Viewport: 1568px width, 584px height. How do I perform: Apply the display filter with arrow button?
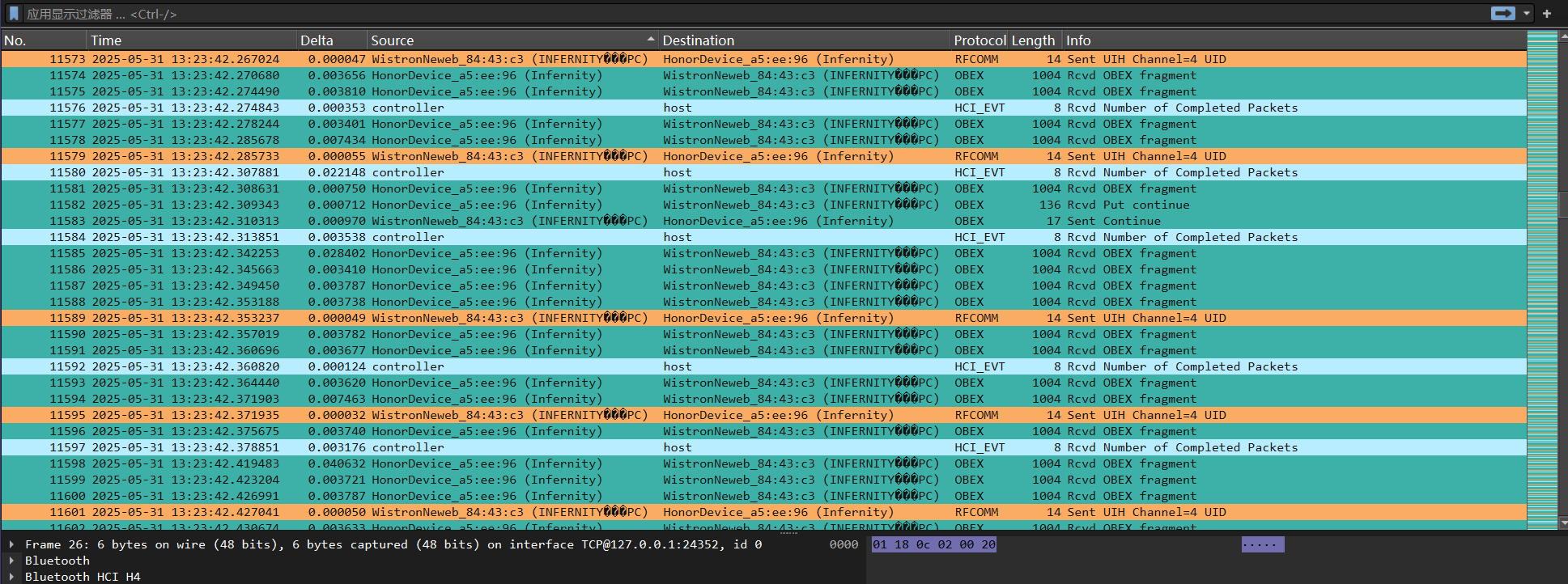click(x=1502, y=14)
